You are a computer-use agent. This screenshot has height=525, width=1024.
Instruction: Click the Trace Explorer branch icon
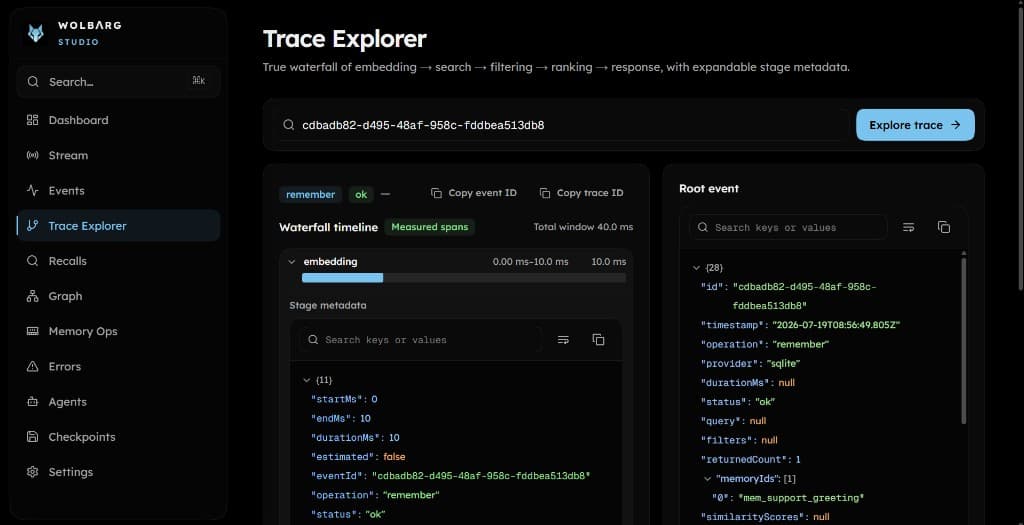(x=33, y=226)
